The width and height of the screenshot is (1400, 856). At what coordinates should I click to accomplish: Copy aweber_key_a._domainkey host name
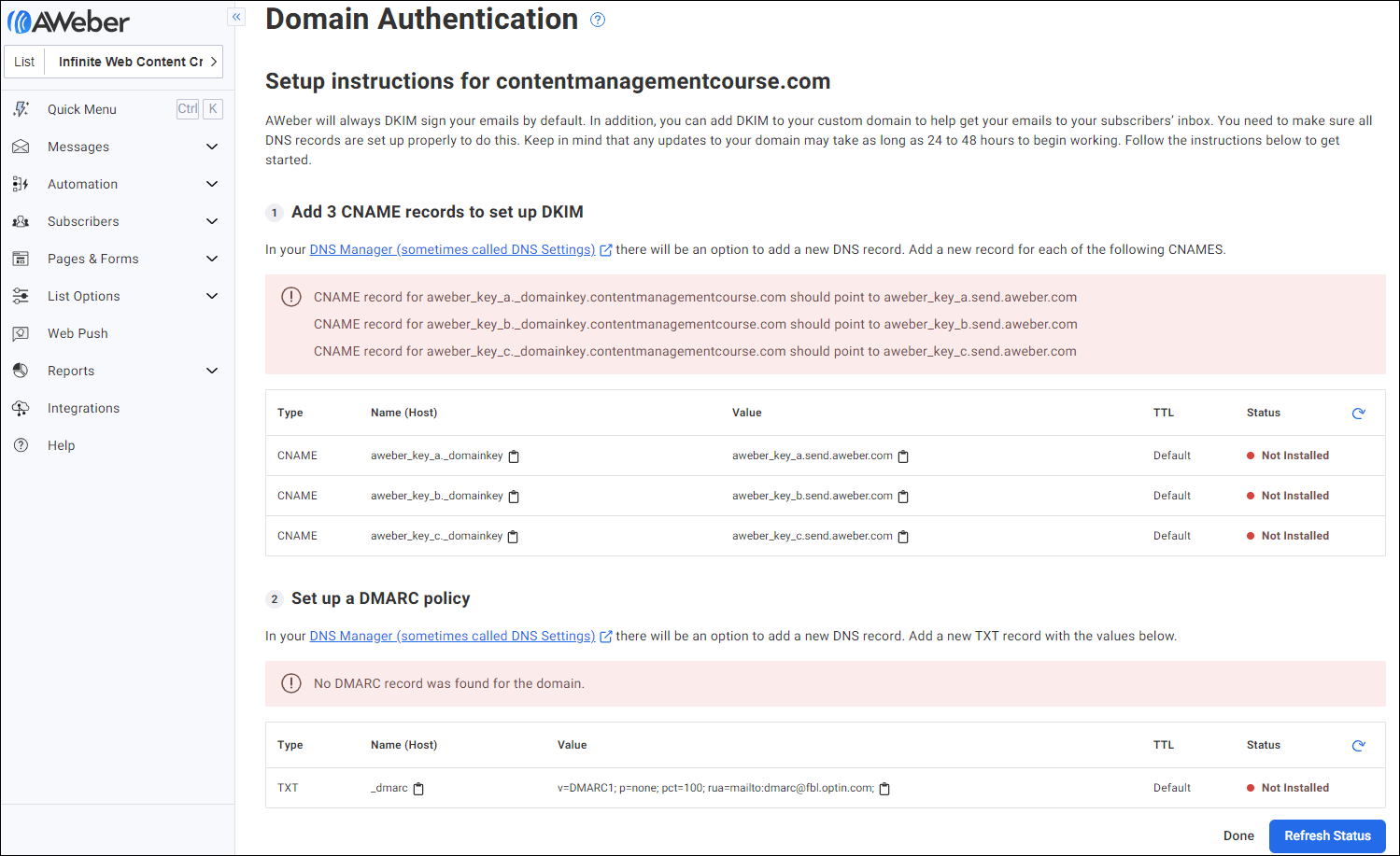(514, 456)
